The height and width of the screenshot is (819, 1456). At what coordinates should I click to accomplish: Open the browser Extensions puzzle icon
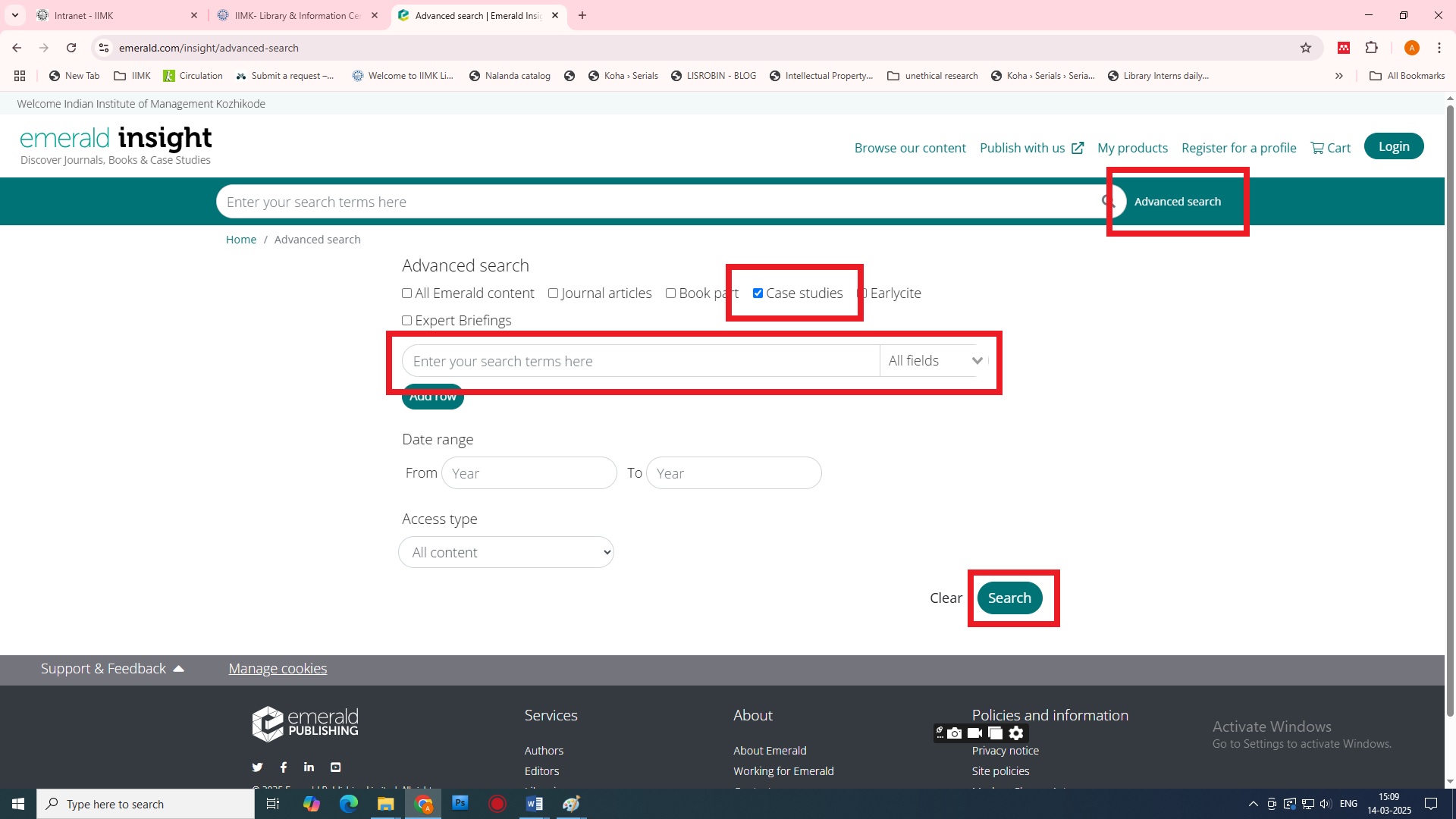tap(1371, 48)
